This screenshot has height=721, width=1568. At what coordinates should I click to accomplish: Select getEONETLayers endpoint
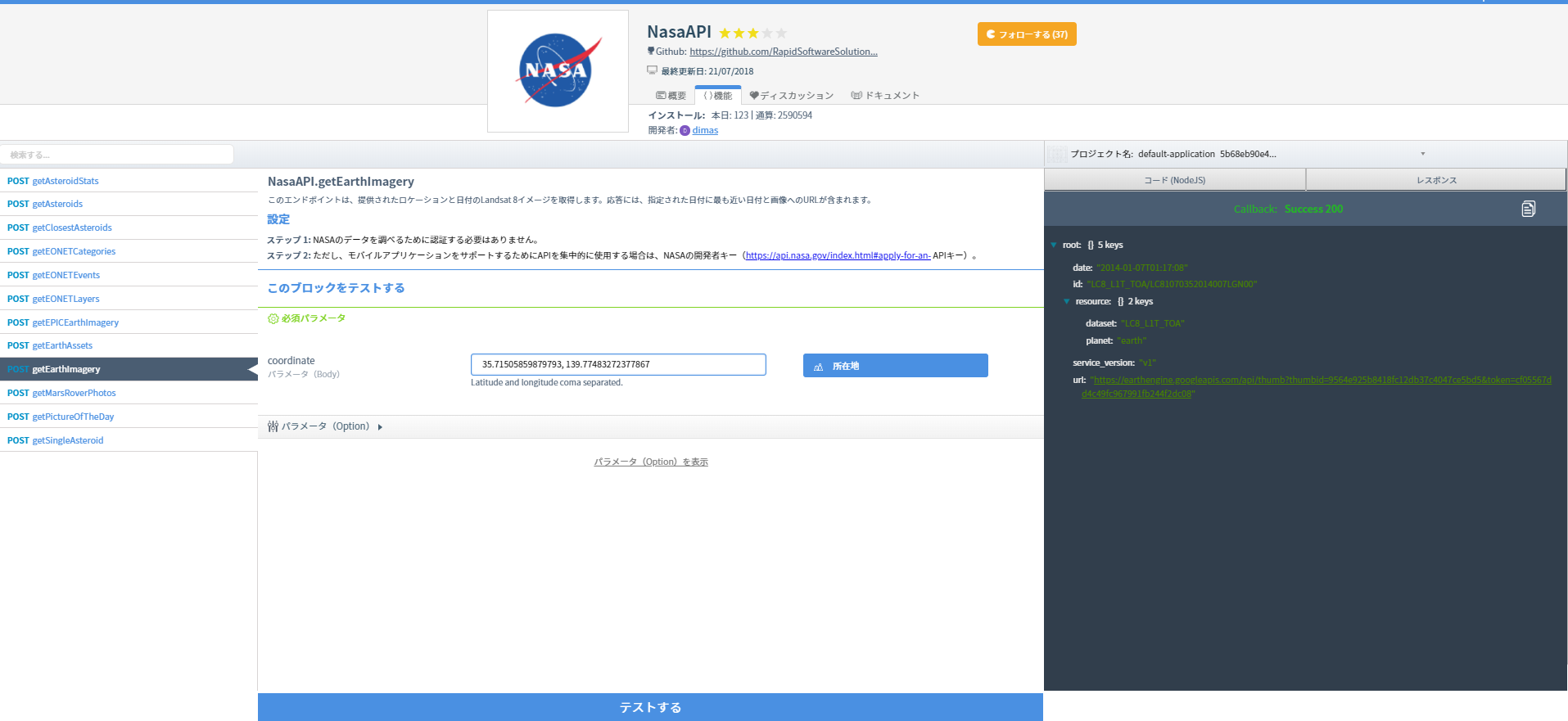(x=129, y=299)
